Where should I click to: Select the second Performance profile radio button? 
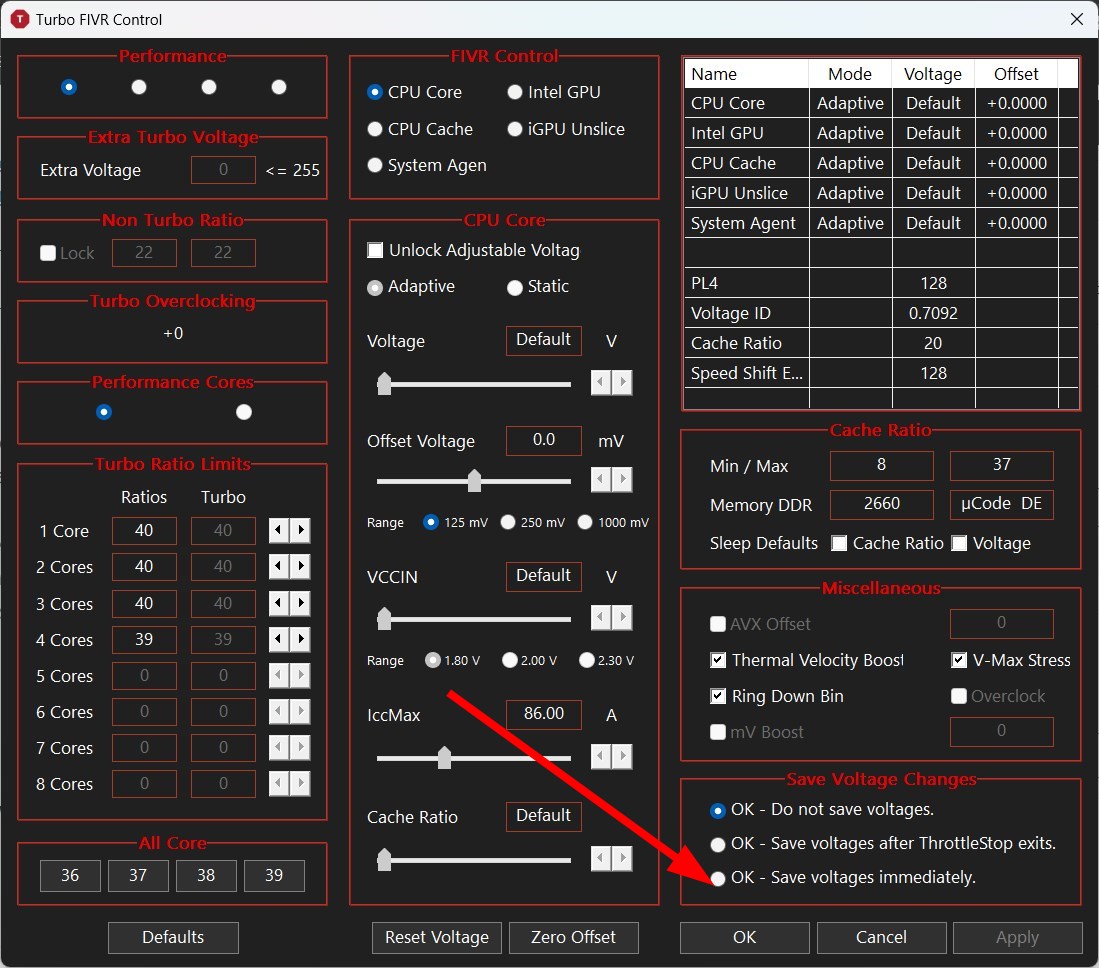[139, 87]
